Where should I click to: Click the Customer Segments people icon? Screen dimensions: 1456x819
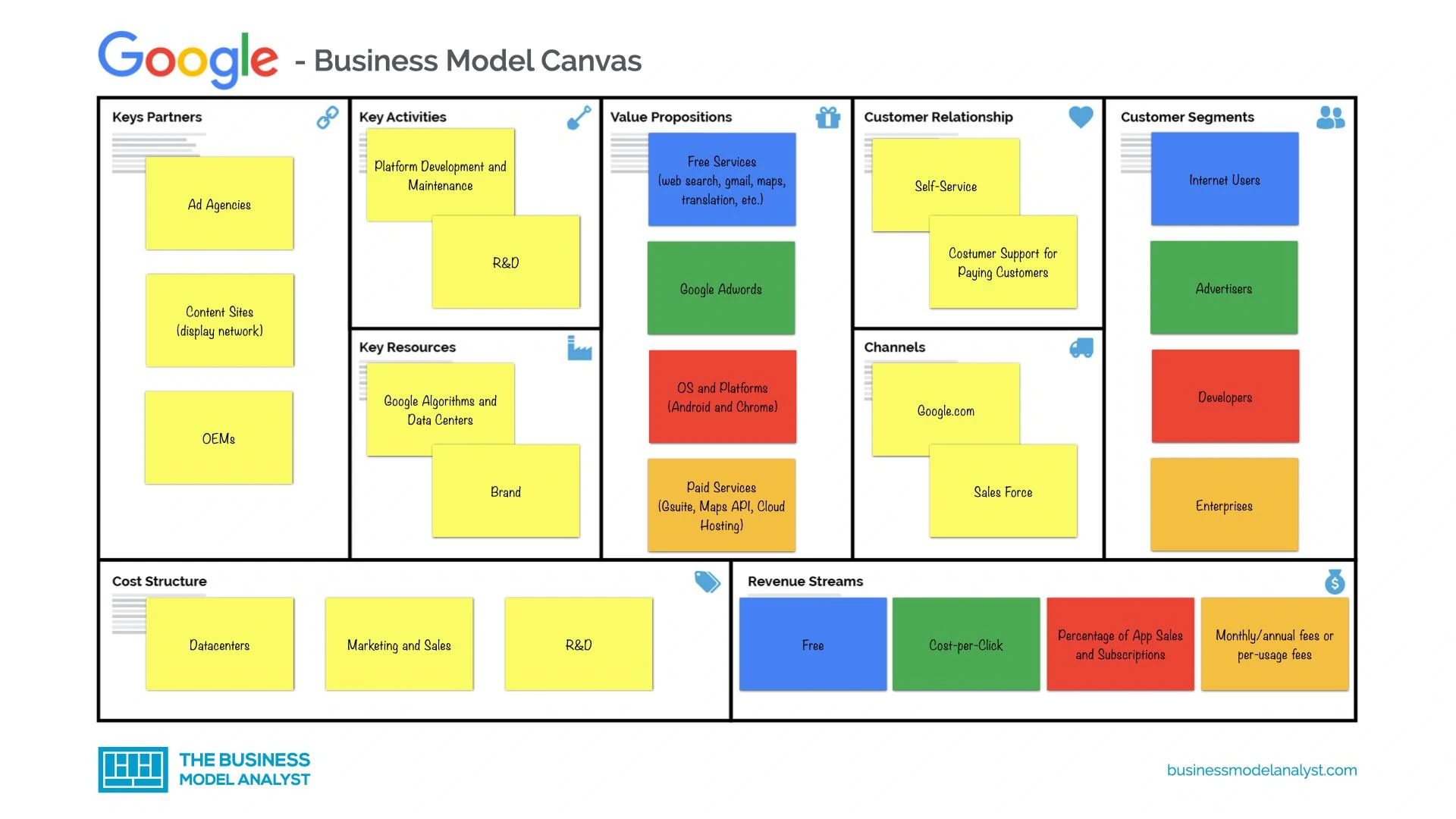(x=1334, y=116)
